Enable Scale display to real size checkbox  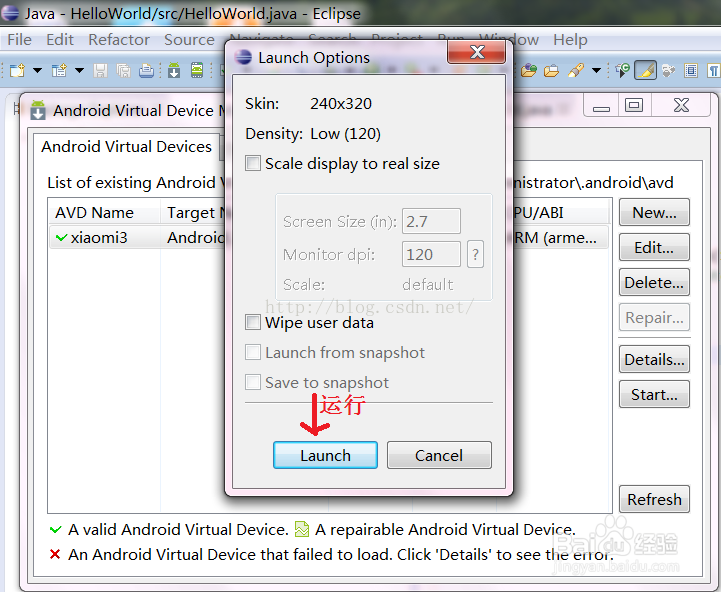point(252,163)
